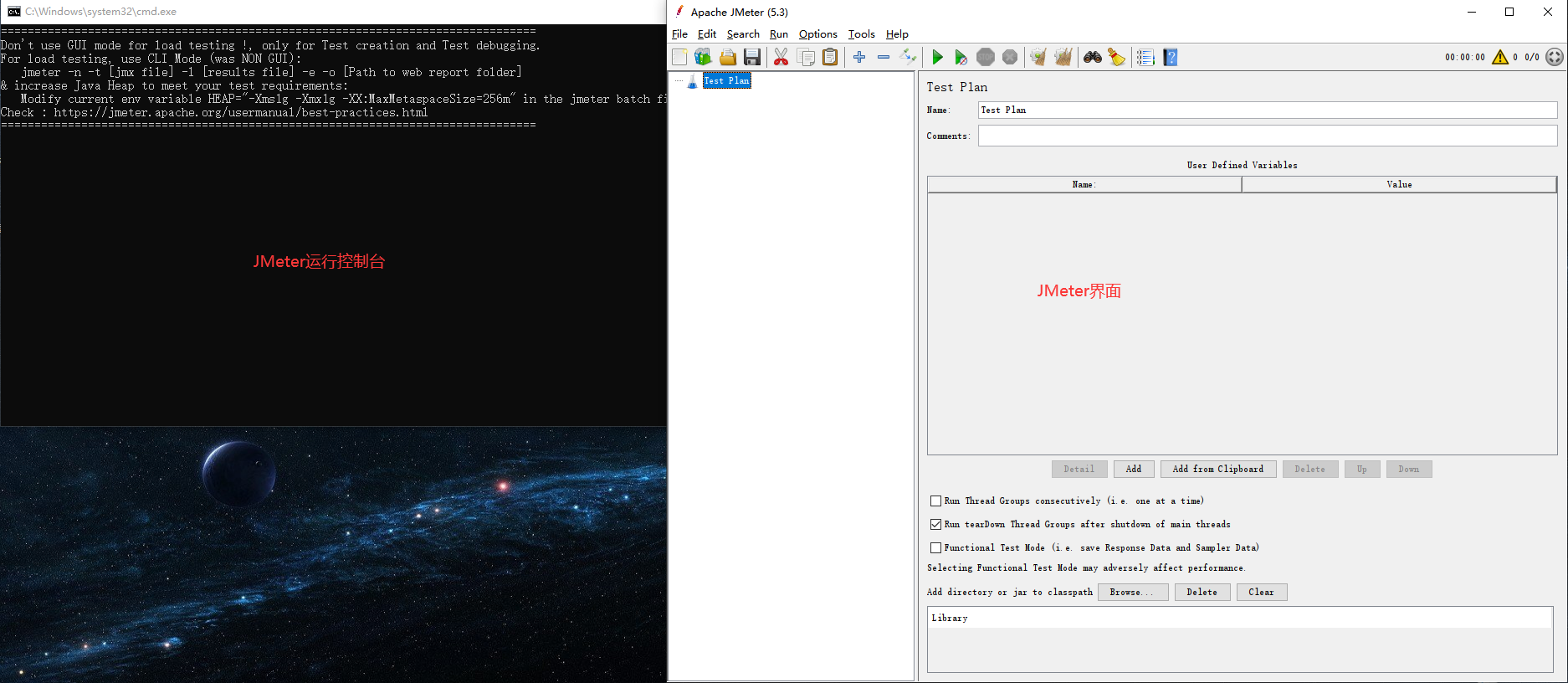Collapse all nodes with minus icon
This screenshot has height=683, width=1568.
884,57
